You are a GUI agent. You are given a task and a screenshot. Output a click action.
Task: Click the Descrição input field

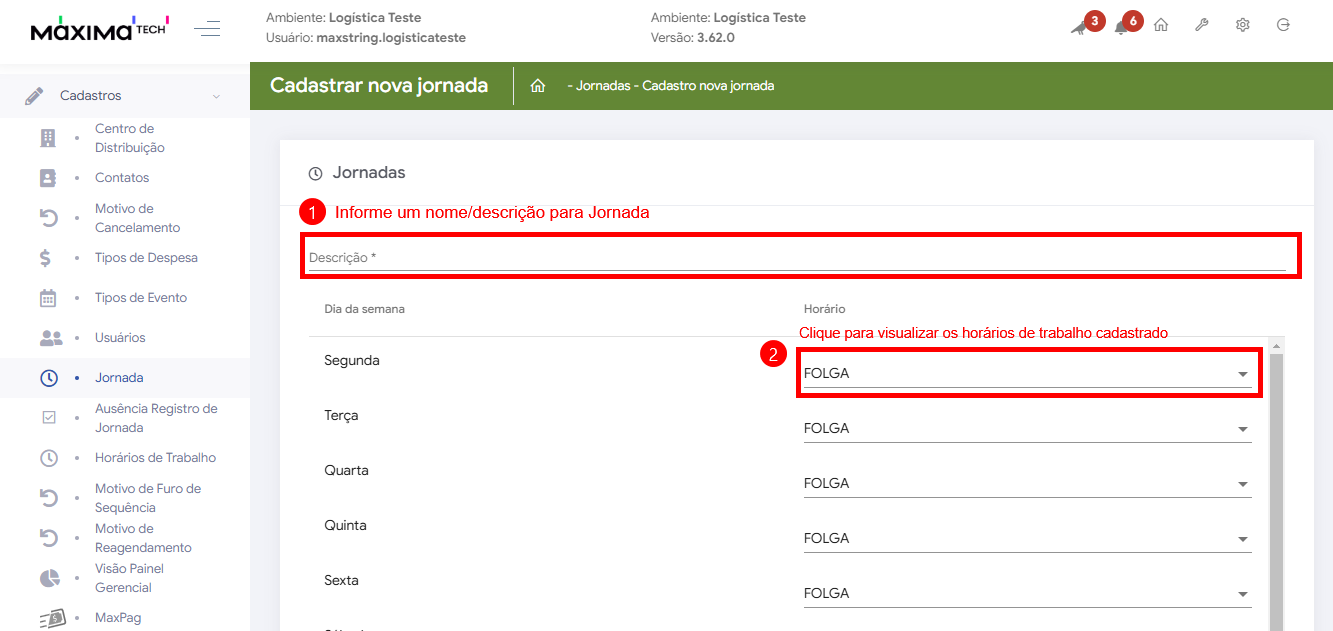click(x=797, y=258)
